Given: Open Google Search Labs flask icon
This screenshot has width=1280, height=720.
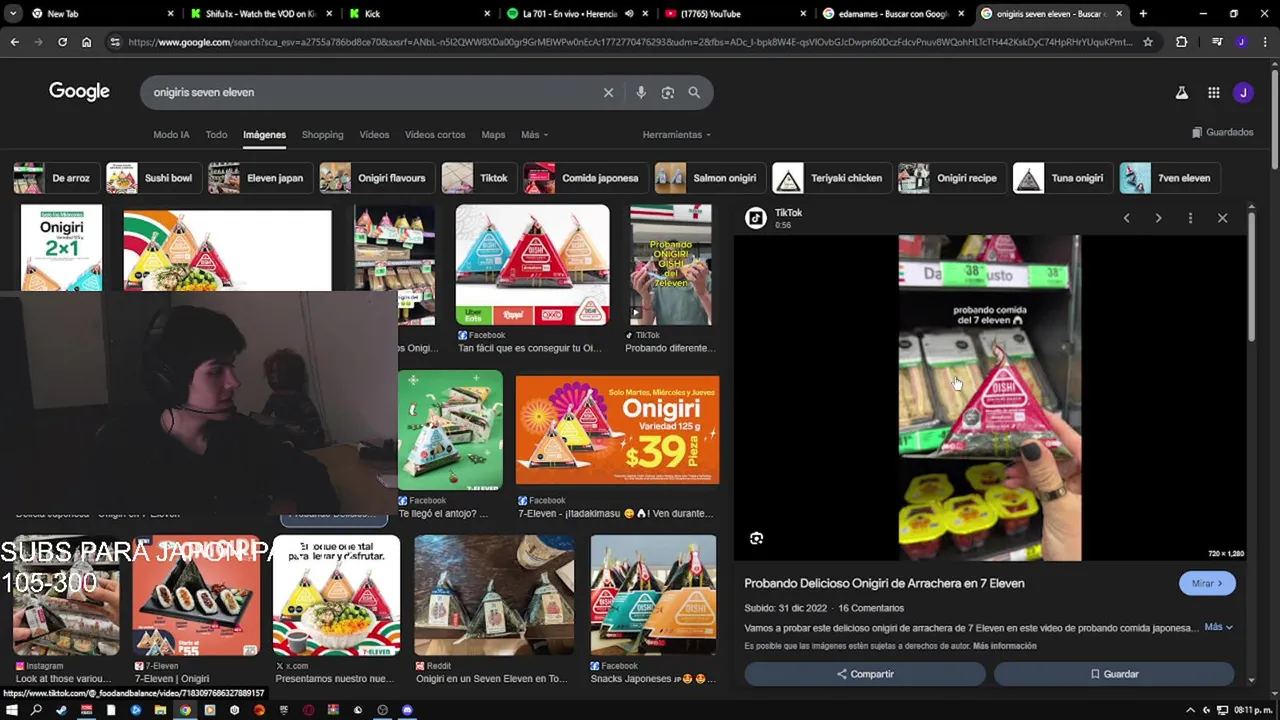Looking at the screenshot, I should [x=1181, y=92].
